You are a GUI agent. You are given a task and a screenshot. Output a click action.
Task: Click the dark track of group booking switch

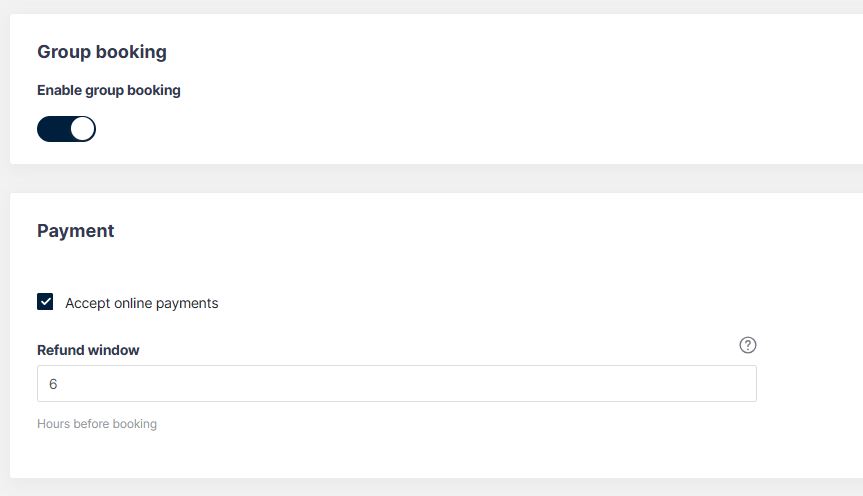click(53, 129)
